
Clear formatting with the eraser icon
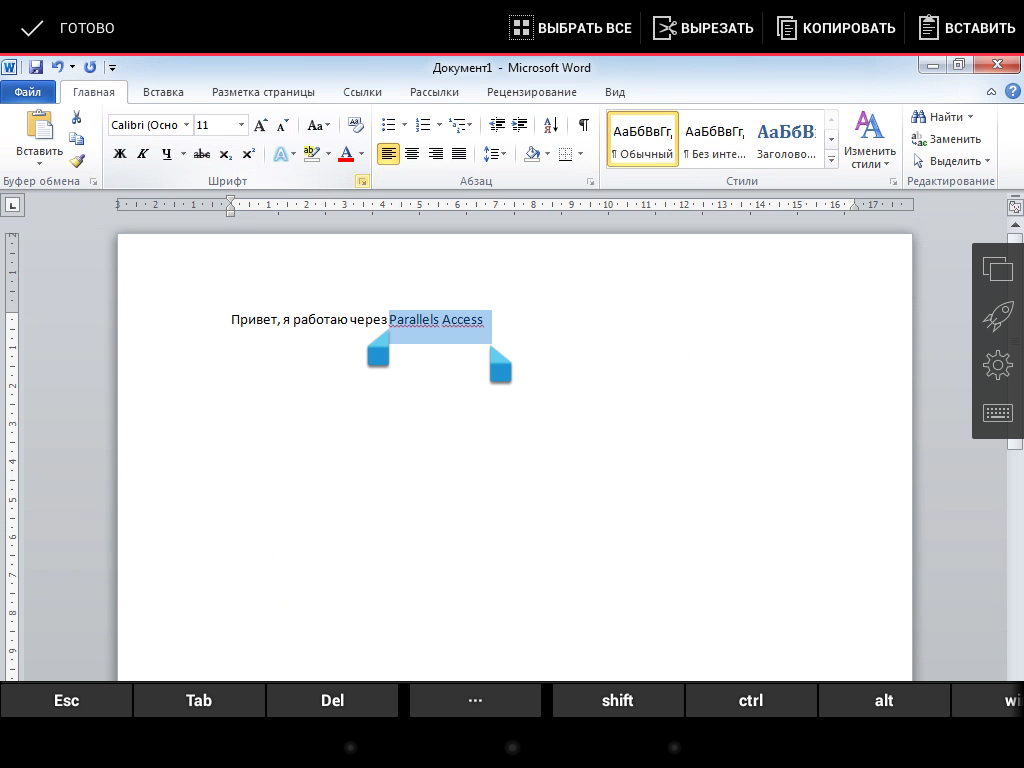(x=355, y=125)
